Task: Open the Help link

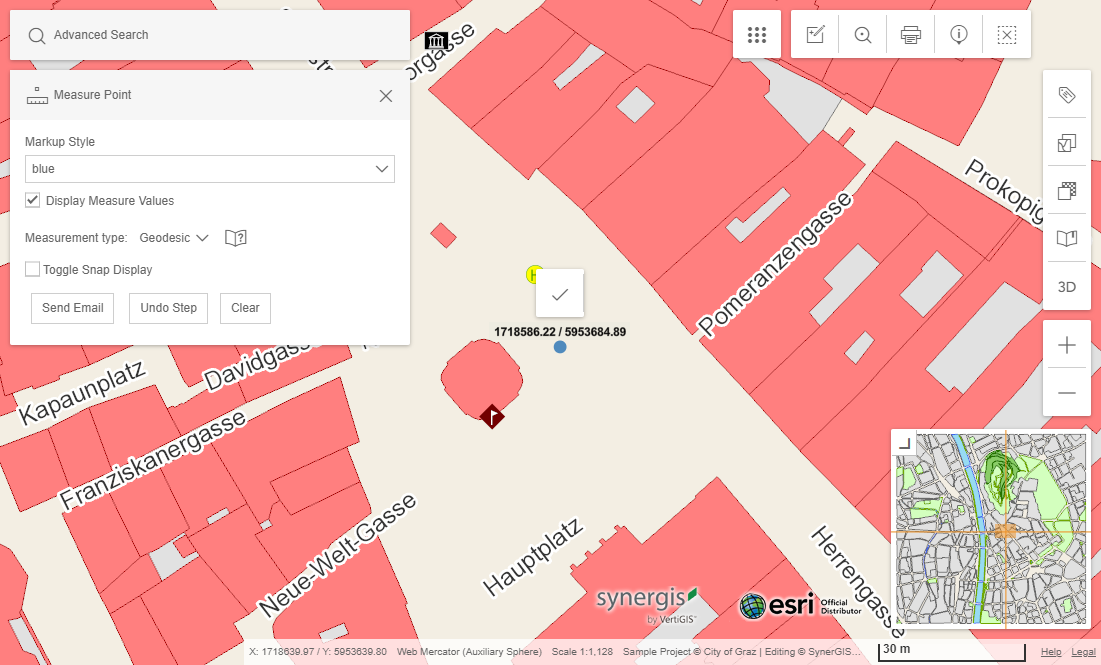Action: coord(1051,652)
